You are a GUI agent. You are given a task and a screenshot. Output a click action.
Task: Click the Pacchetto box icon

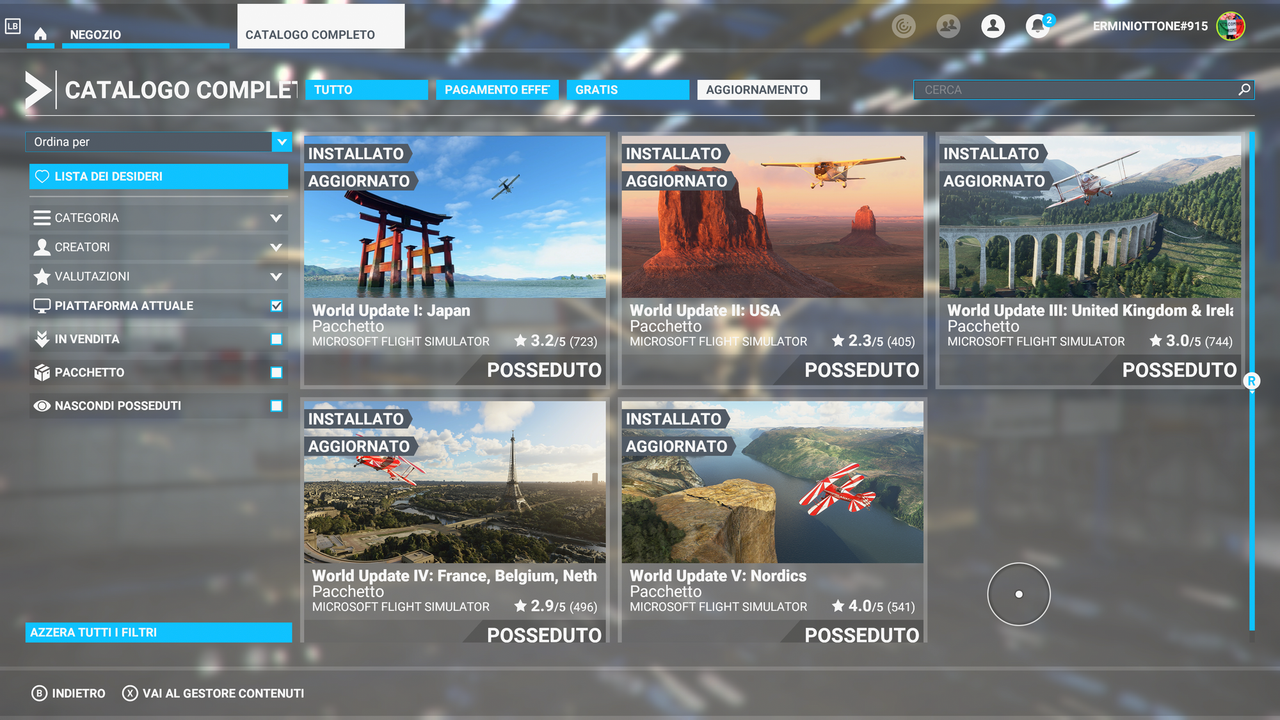pos(42,372)
